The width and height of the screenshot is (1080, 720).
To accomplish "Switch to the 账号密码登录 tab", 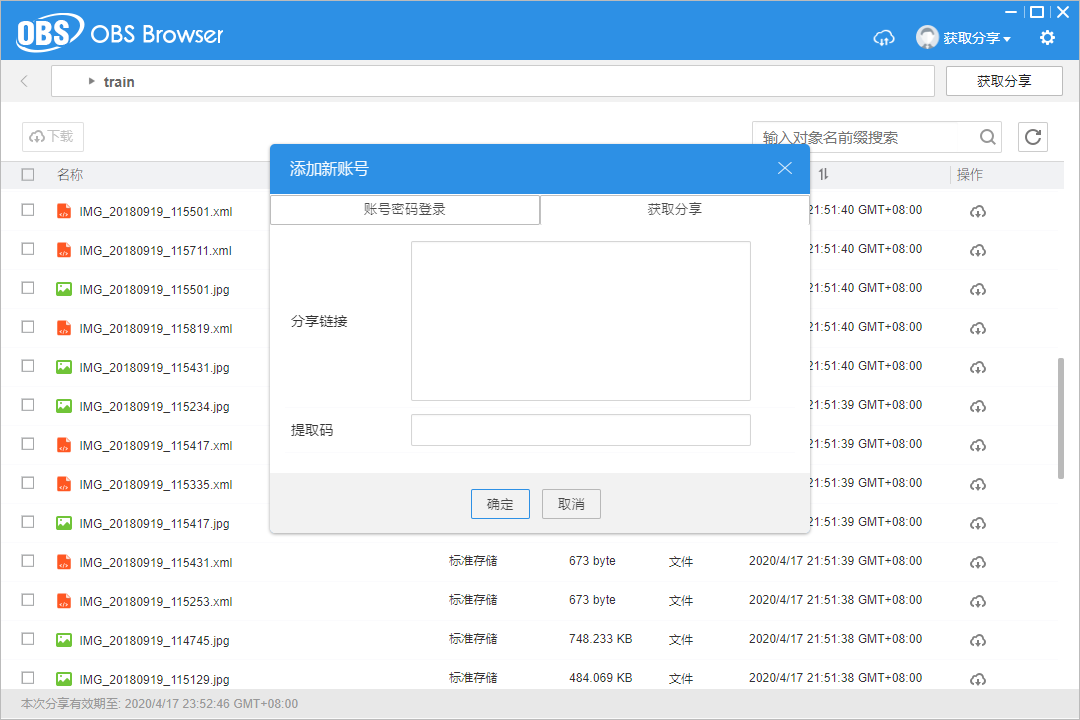I will (x=404, y=210).
